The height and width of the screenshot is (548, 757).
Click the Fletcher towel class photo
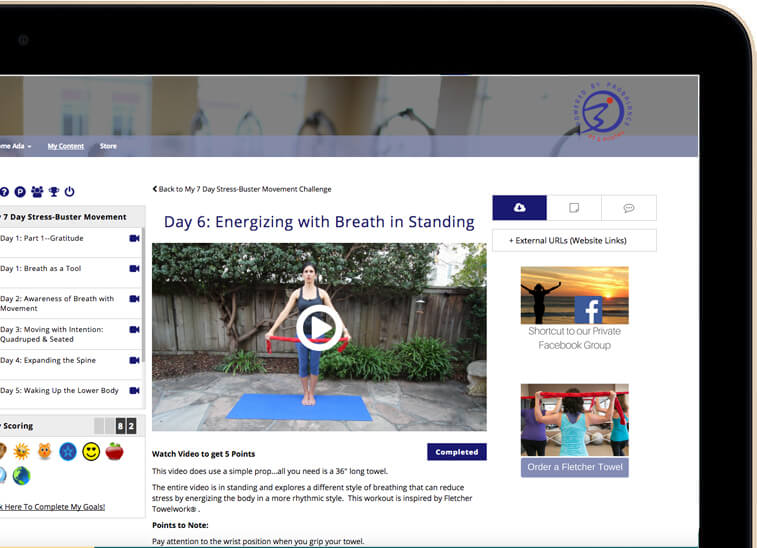pyautogui.click(x=575, y=420)
